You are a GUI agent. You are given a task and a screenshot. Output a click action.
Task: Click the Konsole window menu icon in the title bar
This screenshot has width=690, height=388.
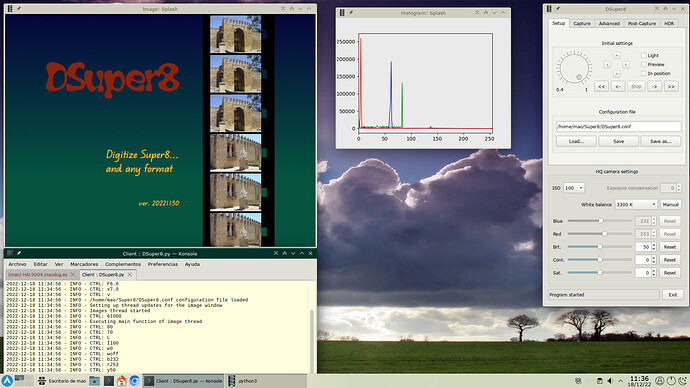[10, 253]
